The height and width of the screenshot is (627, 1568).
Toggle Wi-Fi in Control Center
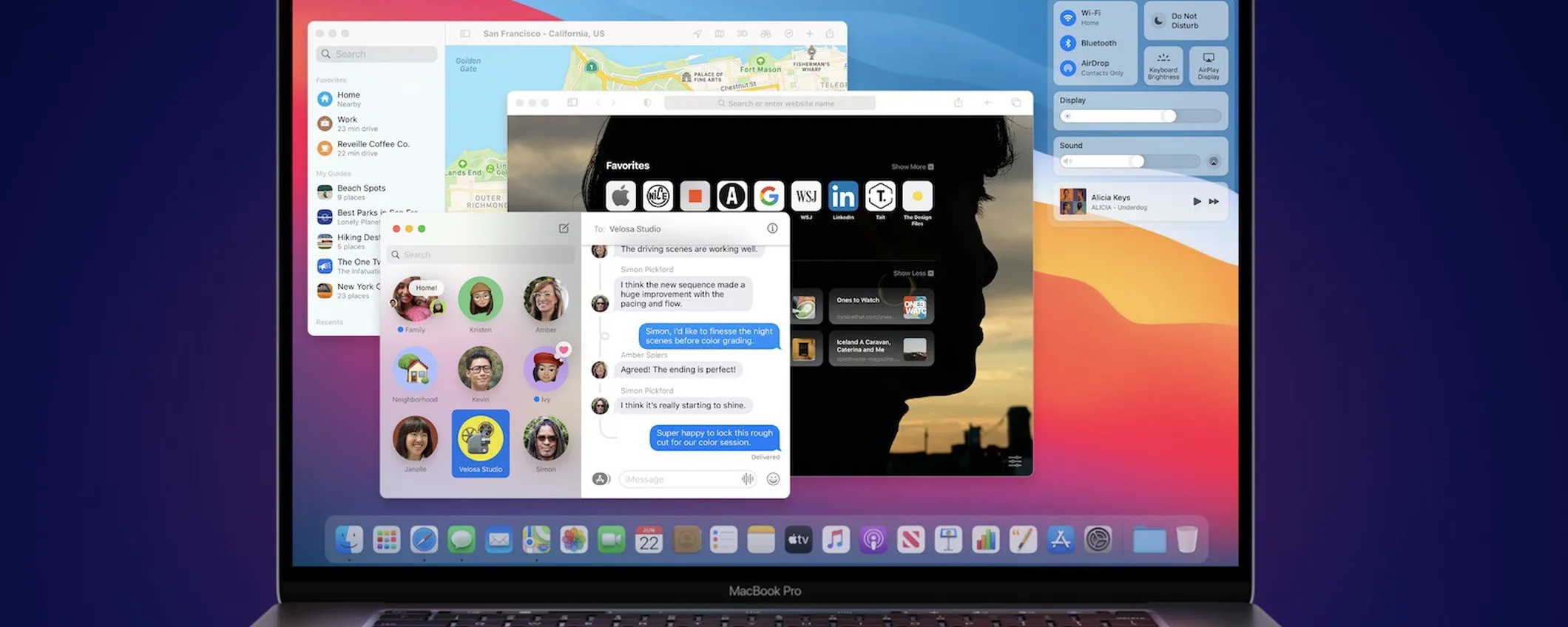point(1068,18)
